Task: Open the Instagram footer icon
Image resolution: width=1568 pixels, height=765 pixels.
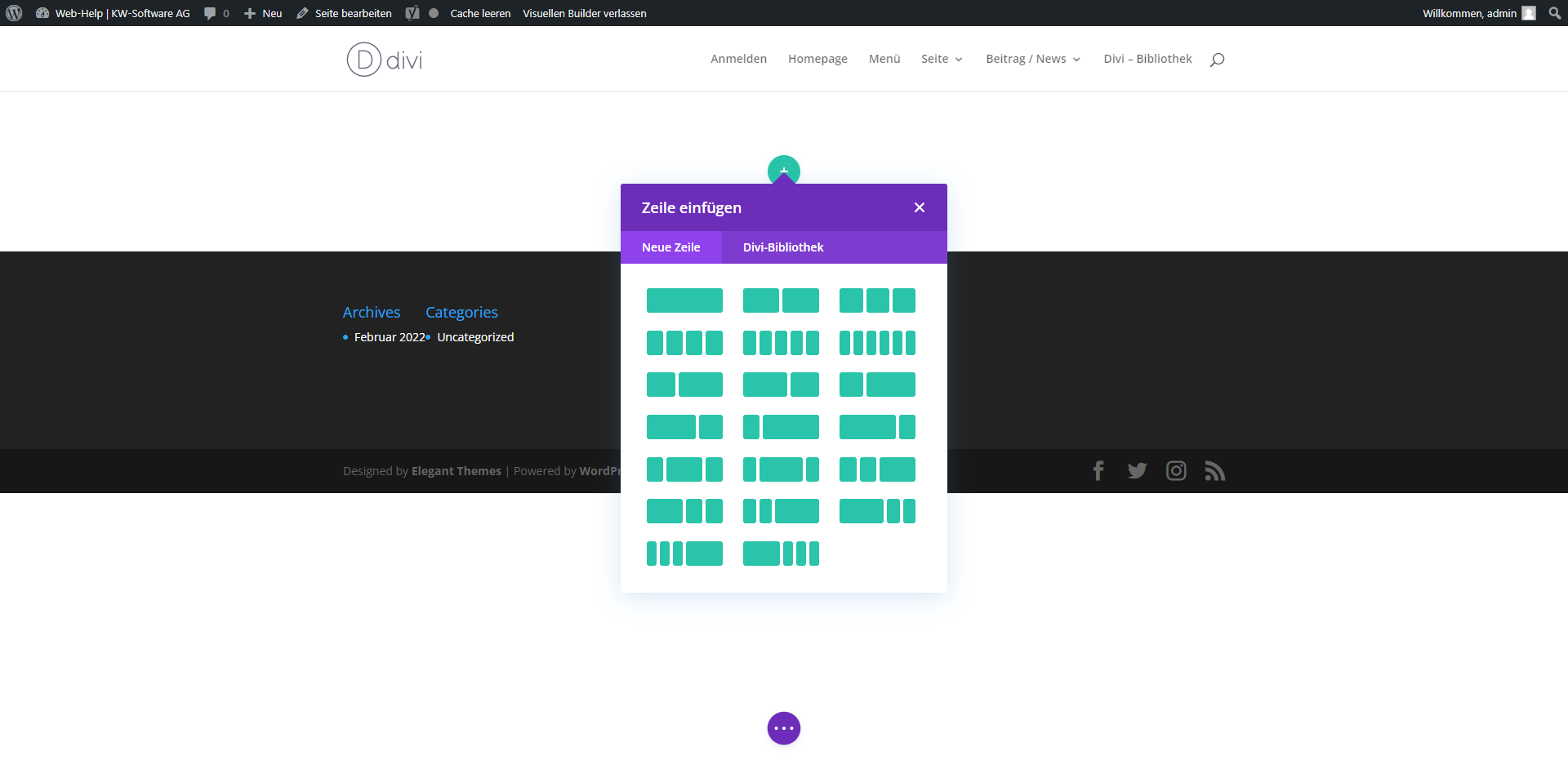Action: pos(1176,471)
